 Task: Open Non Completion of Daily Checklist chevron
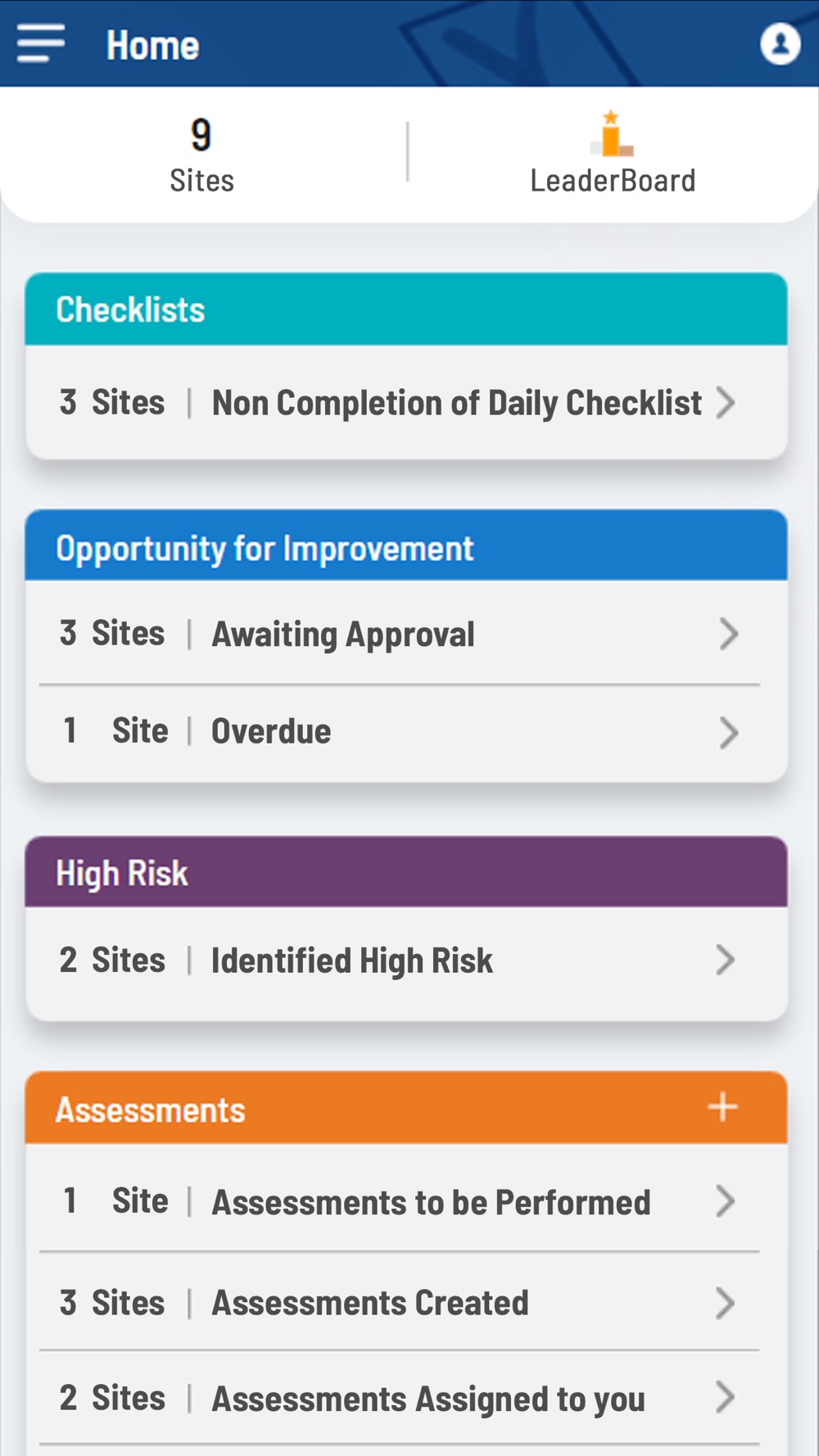point(726,403)
